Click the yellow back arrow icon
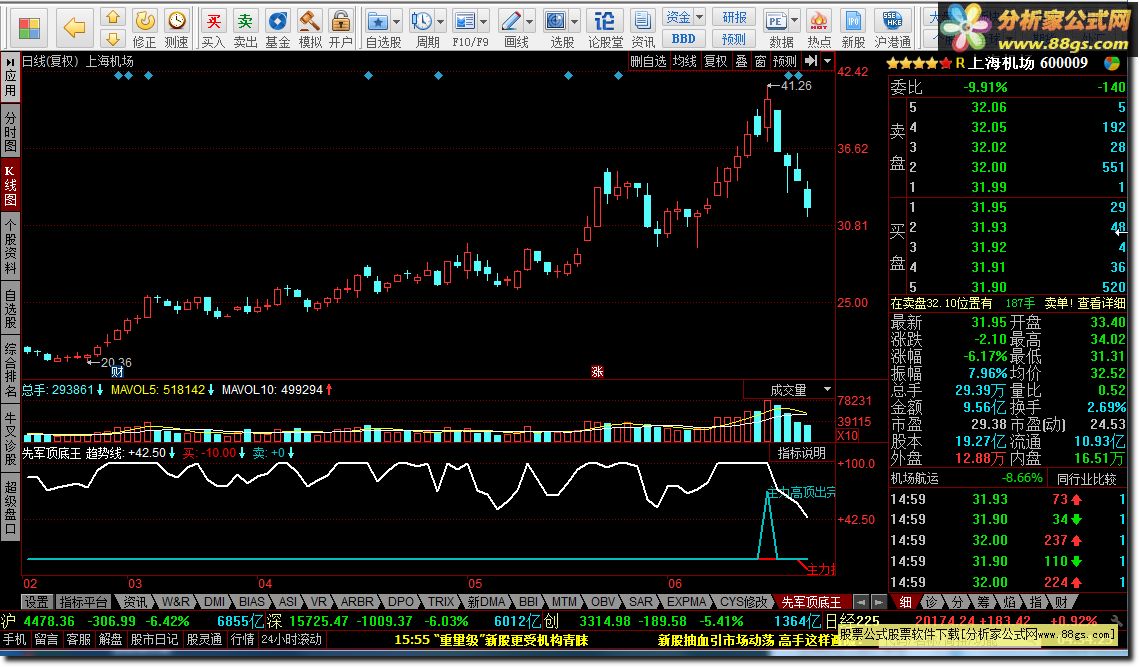The image size is (1140, 667). 74,28
